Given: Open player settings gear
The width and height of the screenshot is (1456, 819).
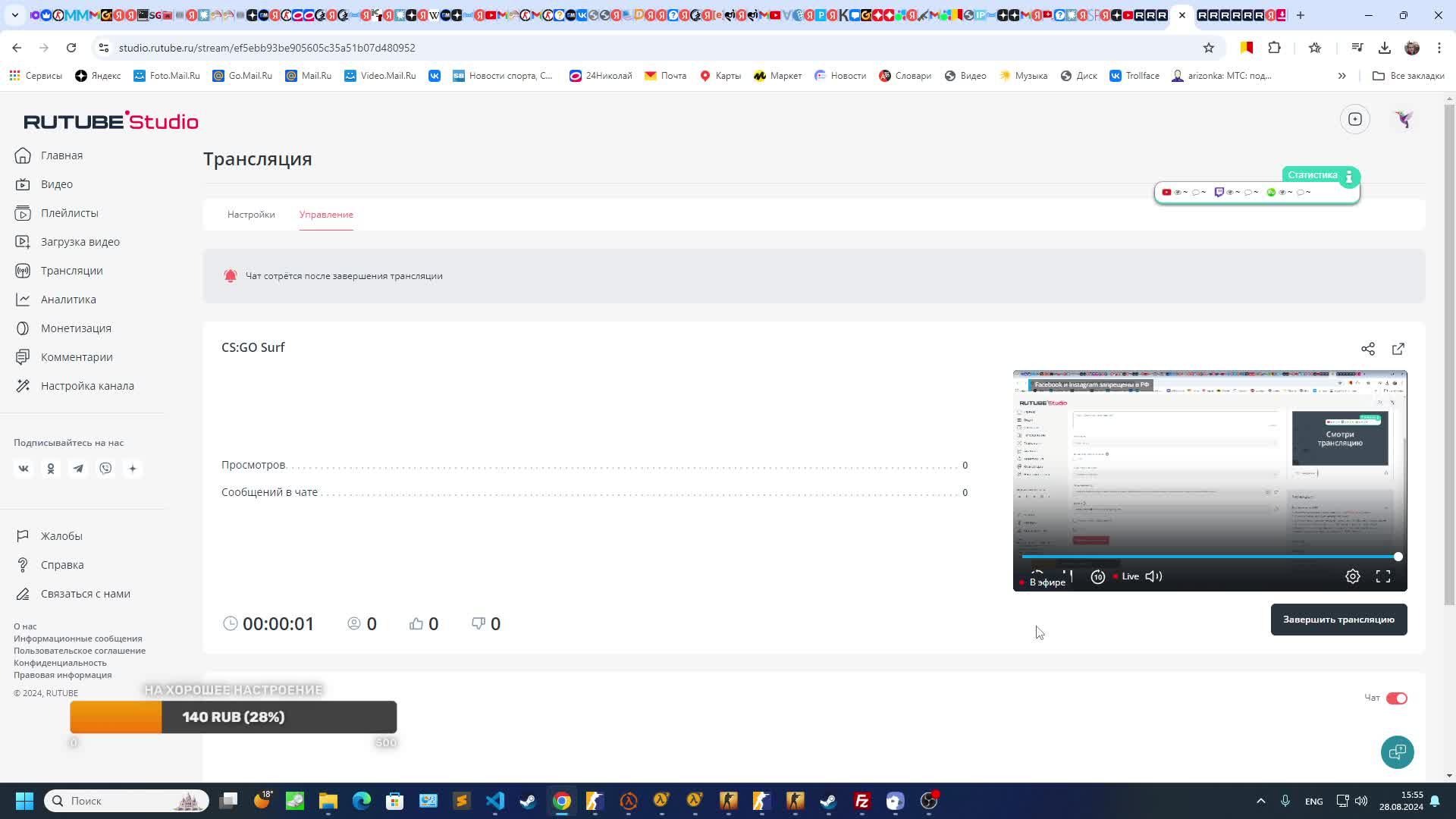Looking at the screenshot, I should (x=1353, y=576).
